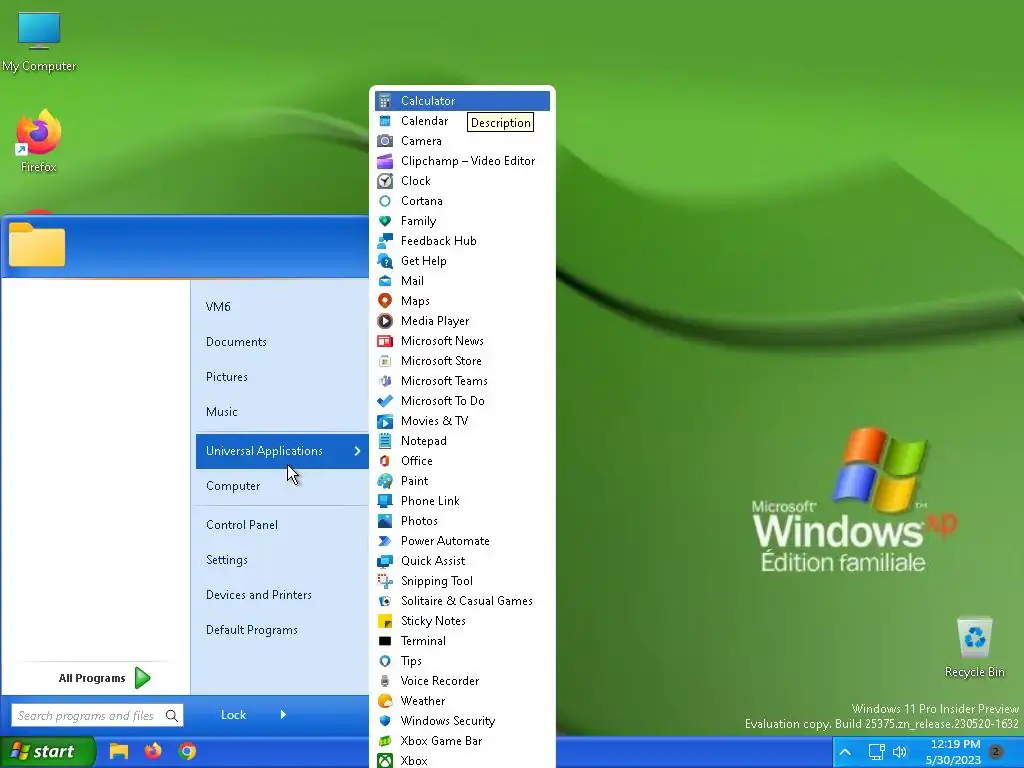This screenshot has height=768, width=1024.
Task: Choose Sticky Notes in the apps list
Action: click(462, 621)
